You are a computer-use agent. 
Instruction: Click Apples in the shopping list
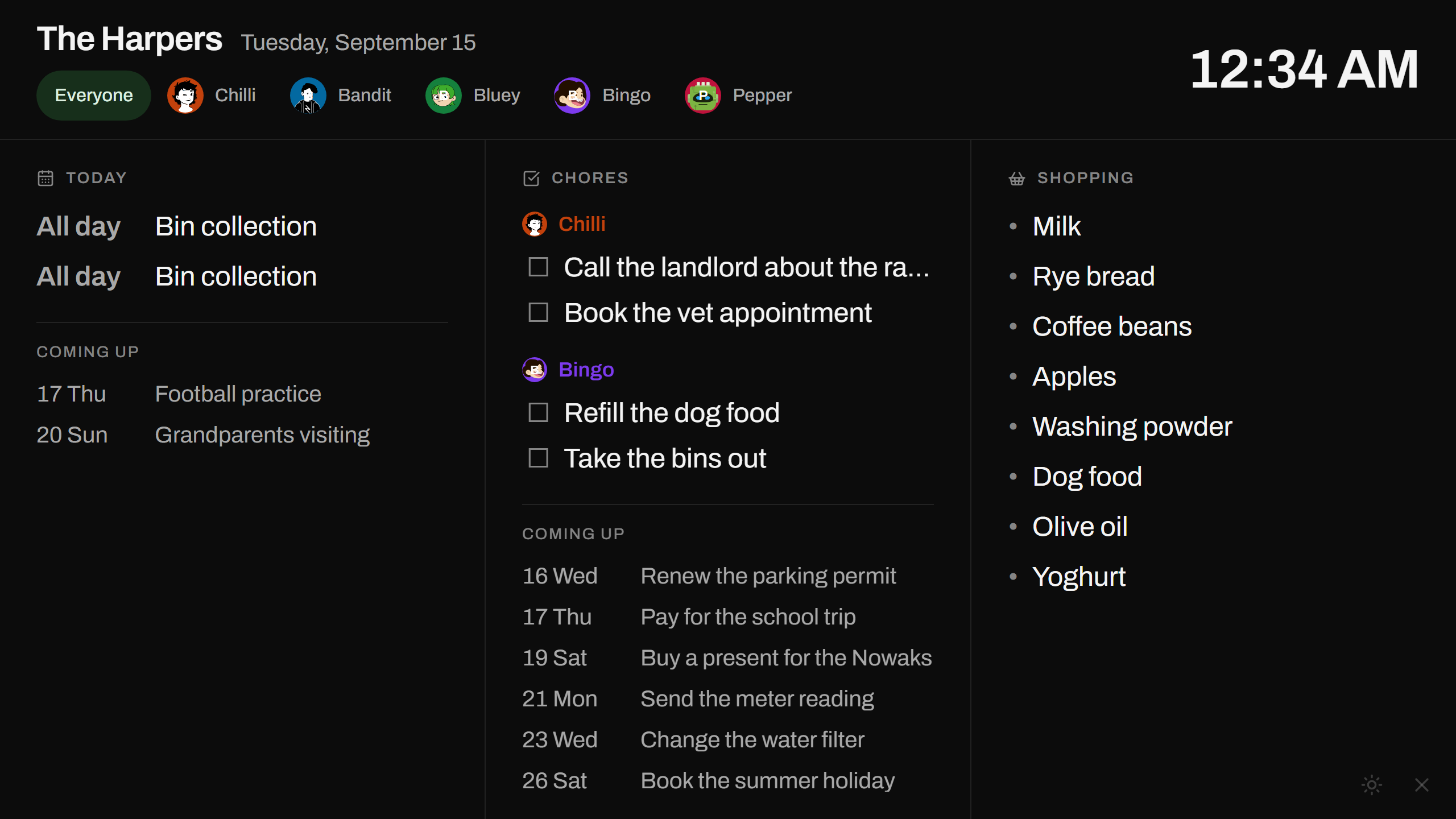(1074, 377)
